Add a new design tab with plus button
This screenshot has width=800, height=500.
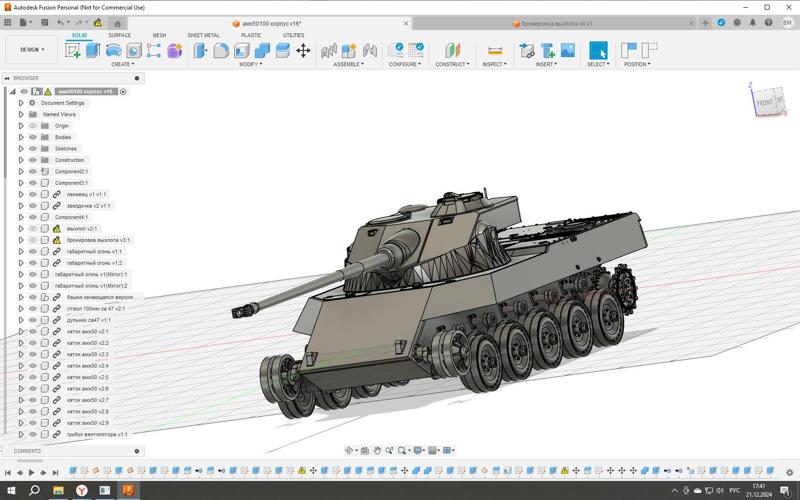click(x=706, y=23)
